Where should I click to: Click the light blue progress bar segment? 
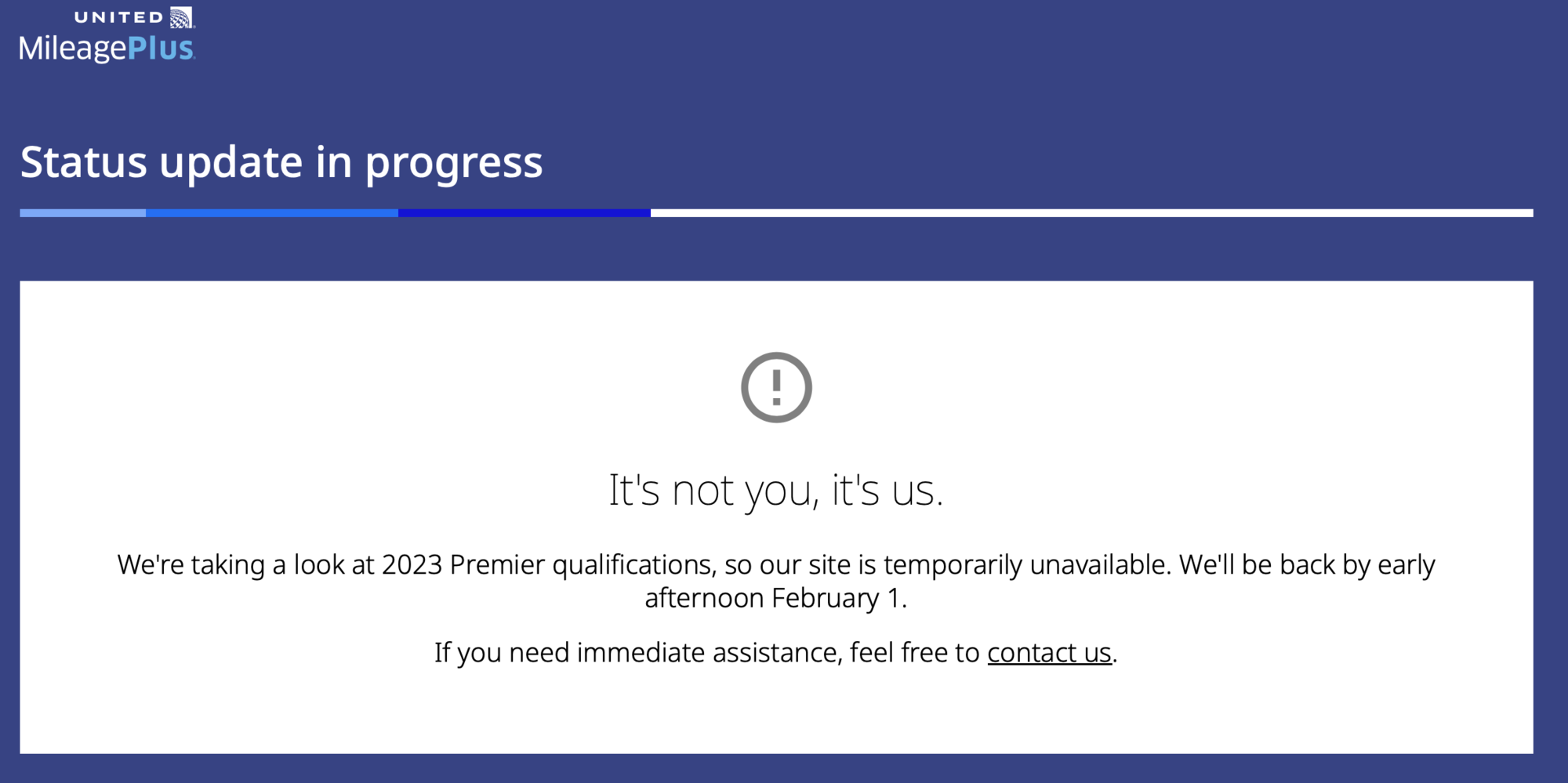[x=82, y=213]
